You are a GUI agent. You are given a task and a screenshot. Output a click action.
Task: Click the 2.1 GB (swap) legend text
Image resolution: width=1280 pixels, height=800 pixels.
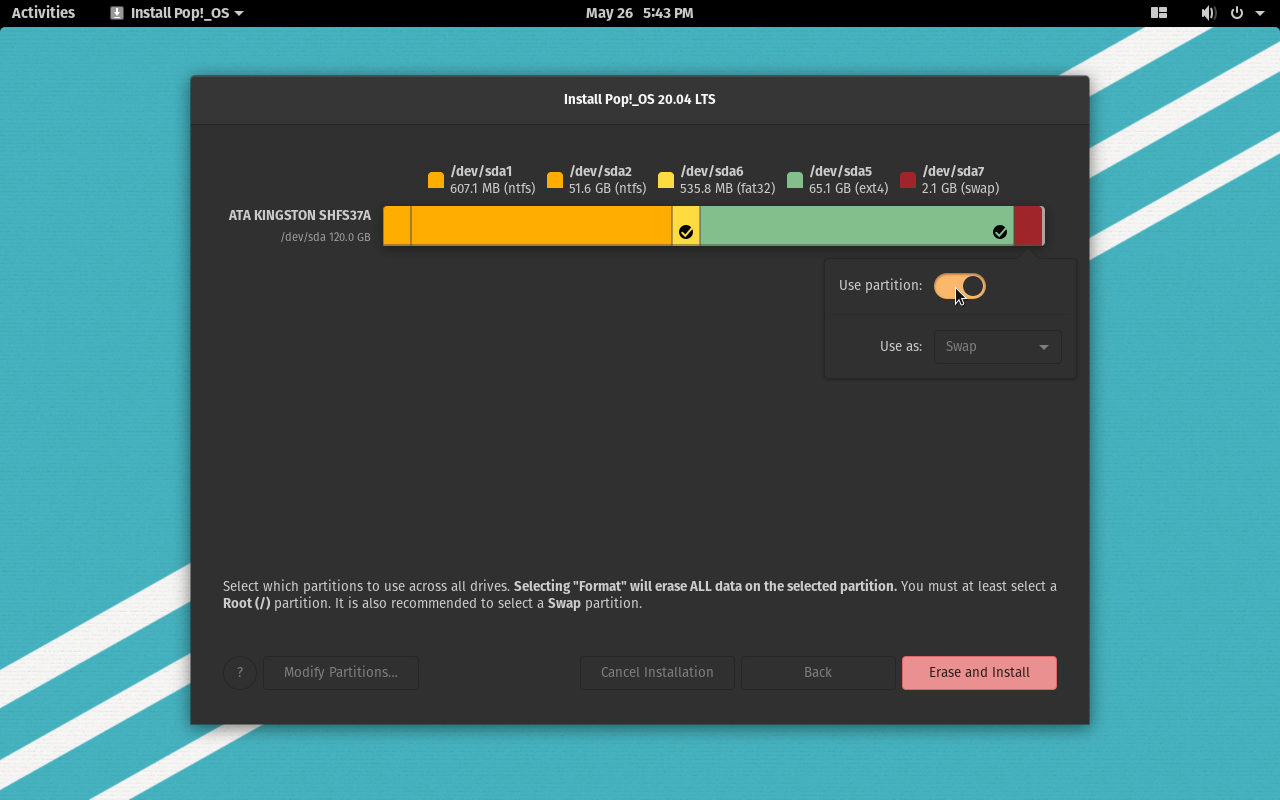(961, 188)
